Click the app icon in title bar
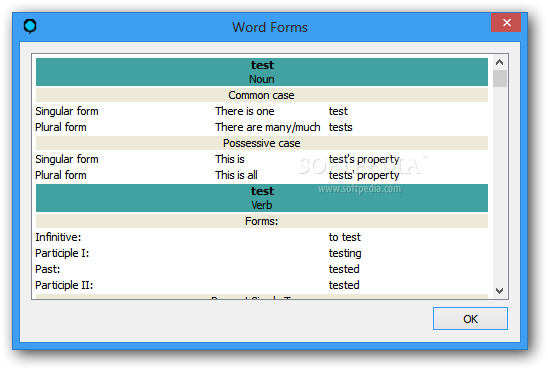 tap(30, 26)
